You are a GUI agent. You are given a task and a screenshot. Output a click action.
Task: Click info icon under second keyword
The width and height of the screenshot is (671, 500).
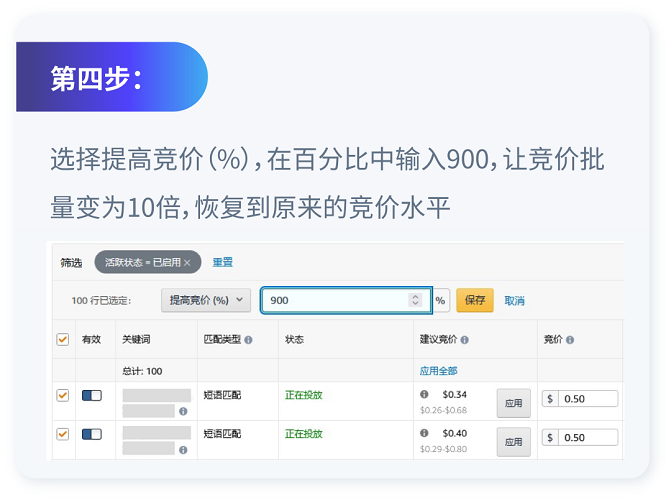click(183, 450)
